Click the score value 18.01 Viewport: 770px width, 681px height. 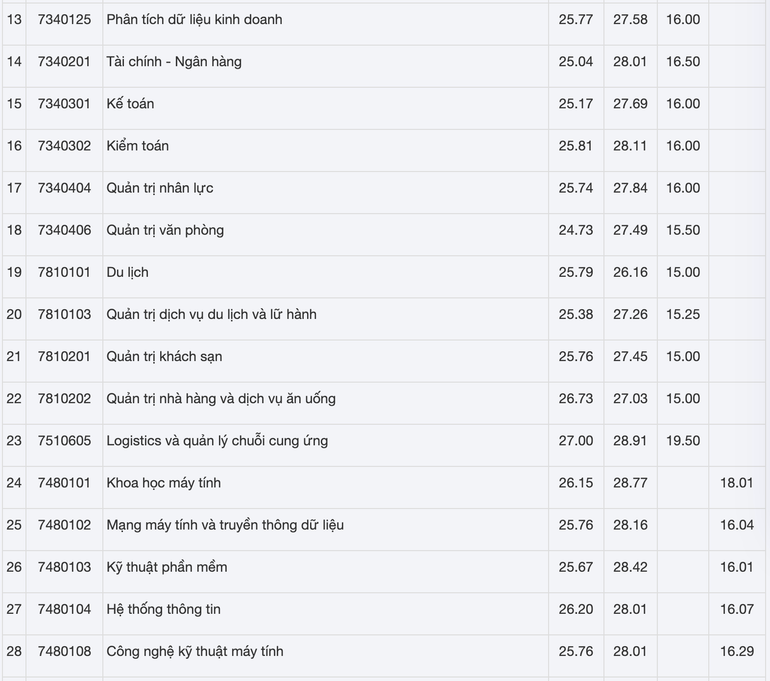(737, 483)
